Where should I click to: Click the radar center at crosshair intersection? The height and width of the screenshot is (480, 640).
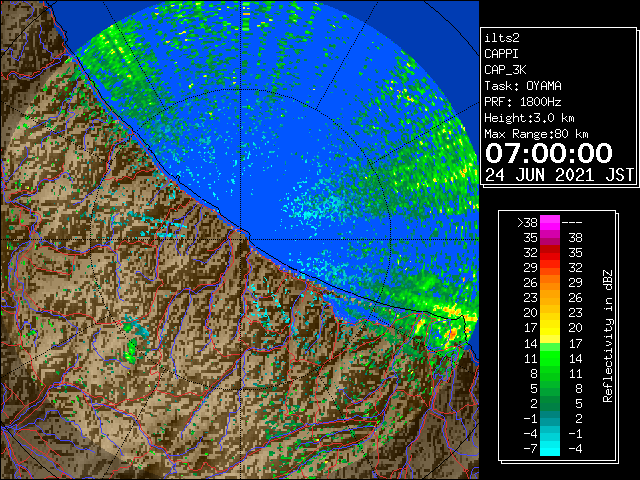coord(241,240)
